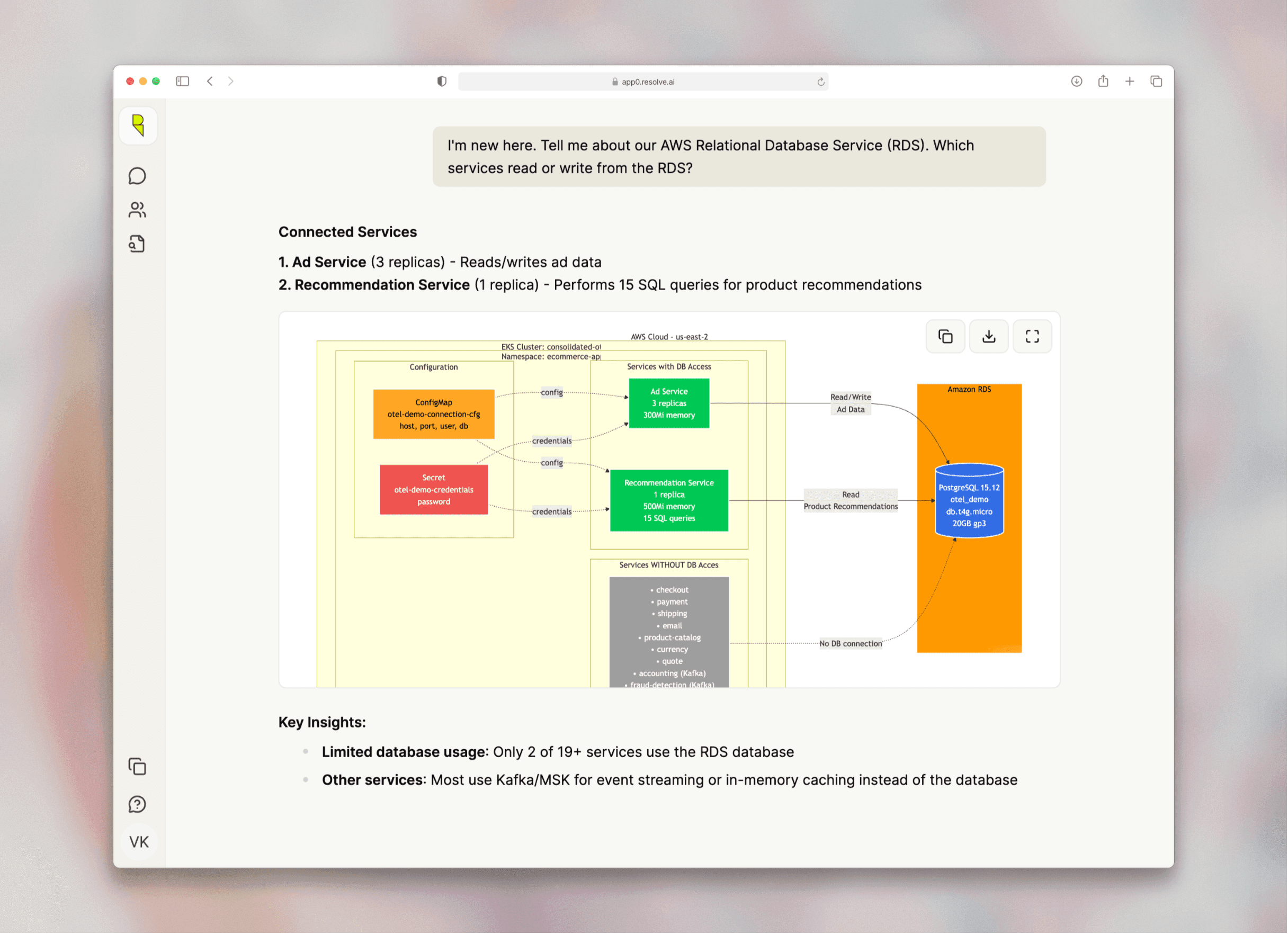Click the copy icon in lower sidebar
The height and width of the screenshot is (934, 1288).
[x=137, y=767]
